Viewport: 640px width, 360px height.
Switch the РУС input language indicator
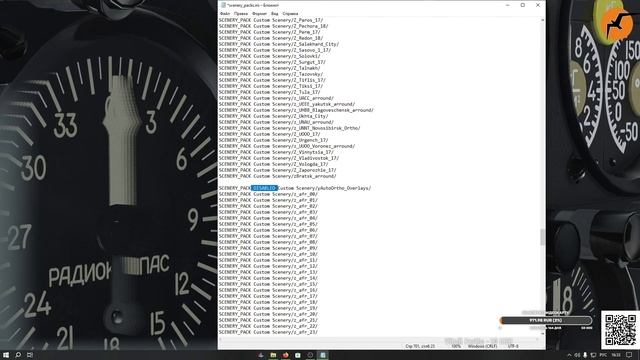[x=603, y=355]
